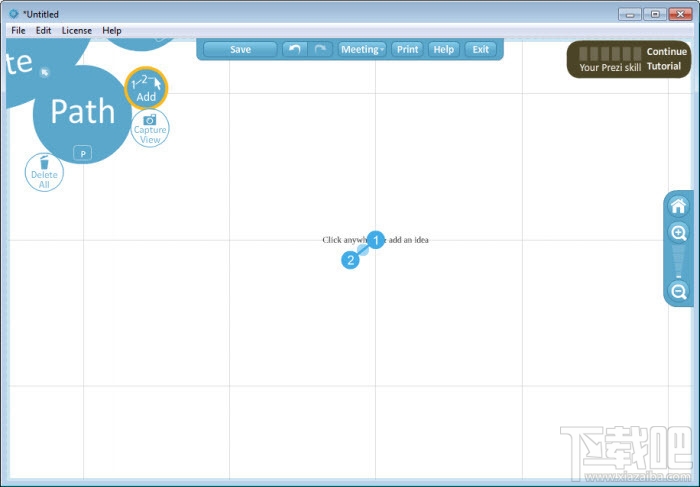Click Continue Tutorial
Screen dimensions: 700x487
667,59
